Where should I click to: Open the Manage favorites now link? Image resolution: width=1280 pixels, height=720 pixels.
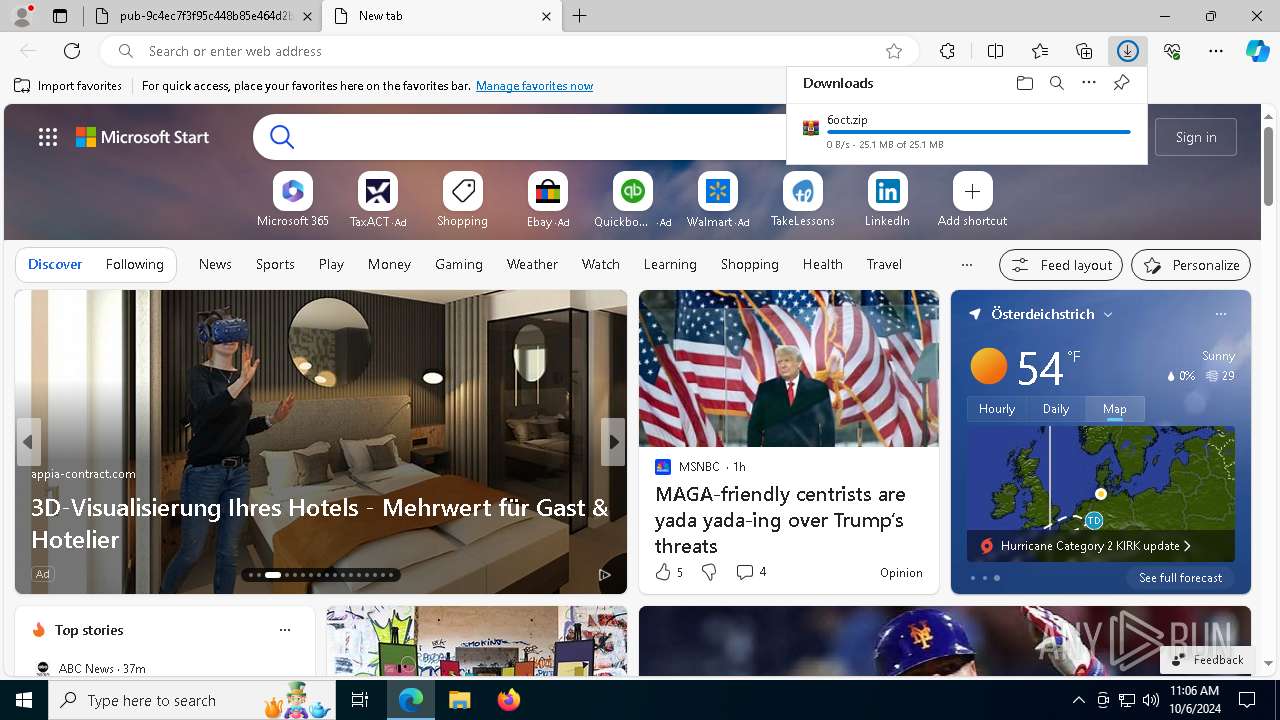click(534, 86)
